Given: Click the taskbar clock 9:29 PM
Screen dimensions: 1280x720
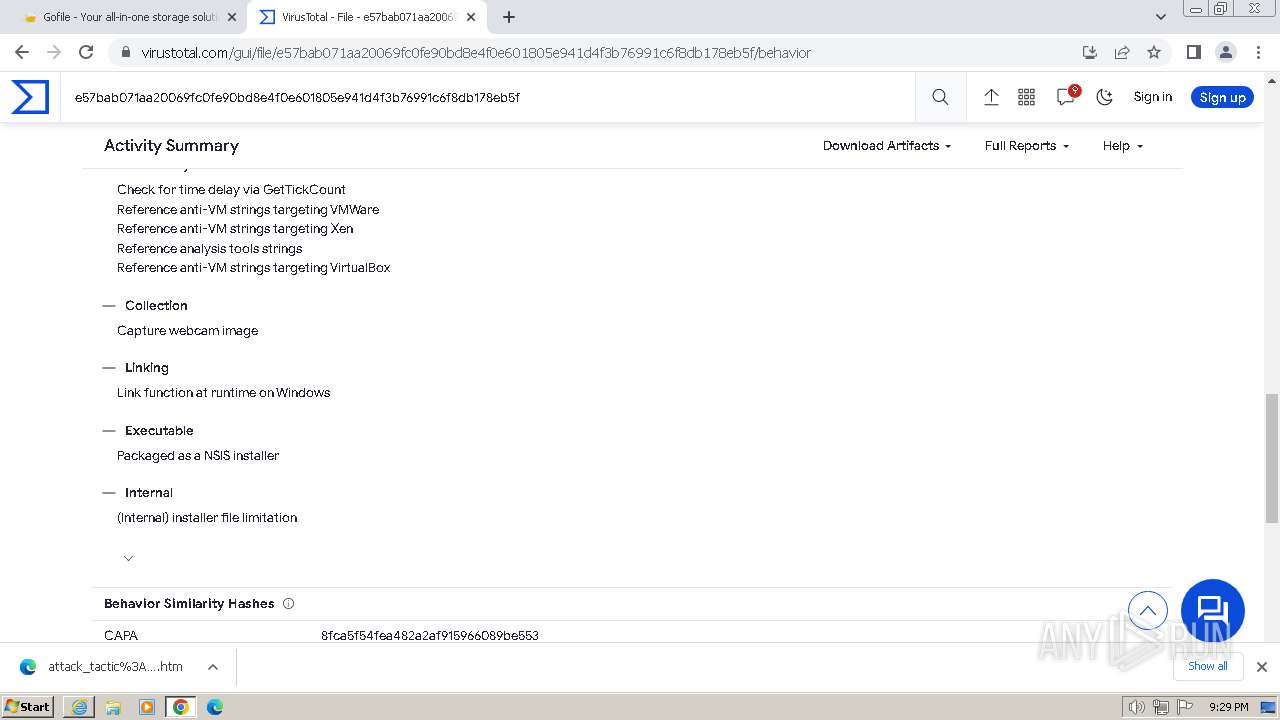Looking at the screenshot, I should [1228, 707].
